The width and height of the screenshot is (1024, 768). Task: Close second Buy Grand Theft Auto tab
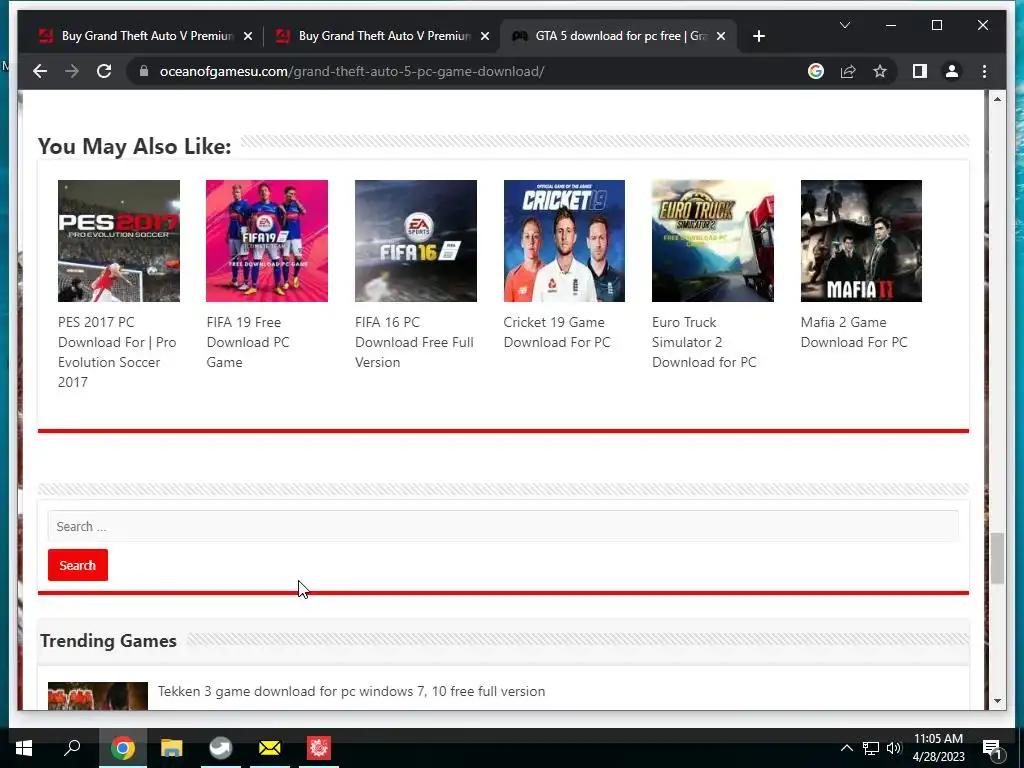point(485,37)
